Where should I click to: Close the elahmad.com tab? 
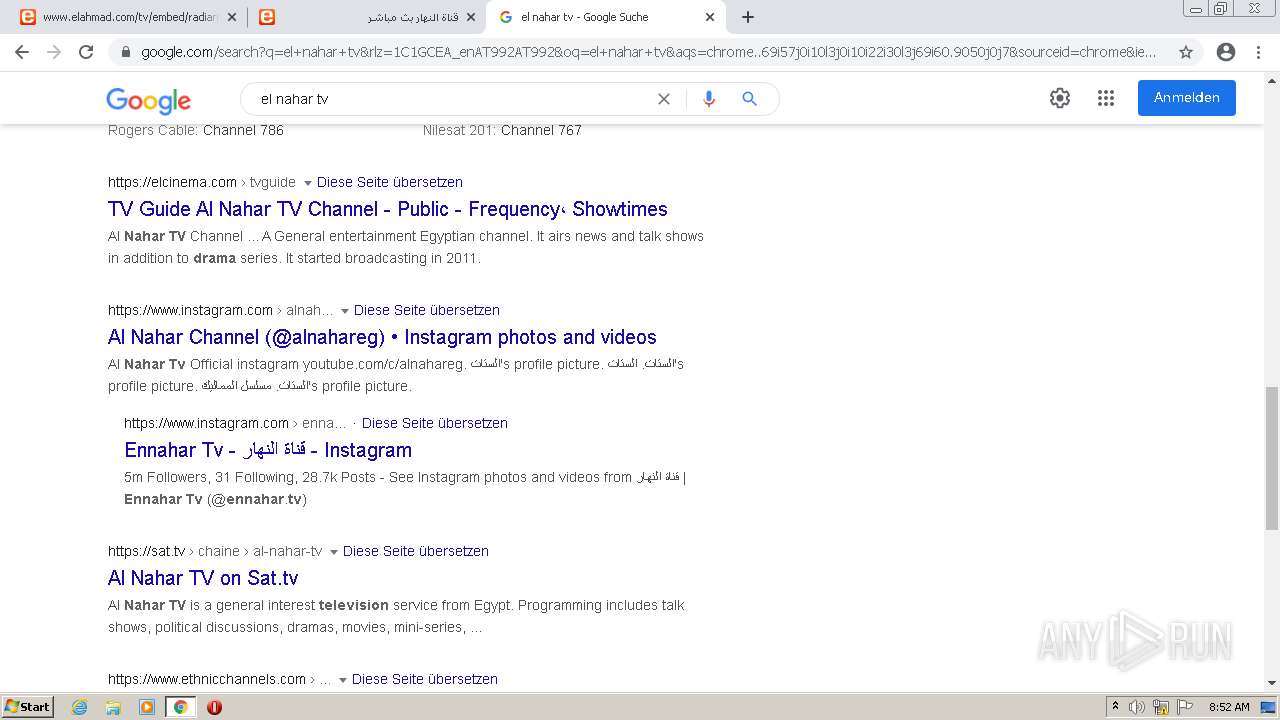[x=232, y=17]
